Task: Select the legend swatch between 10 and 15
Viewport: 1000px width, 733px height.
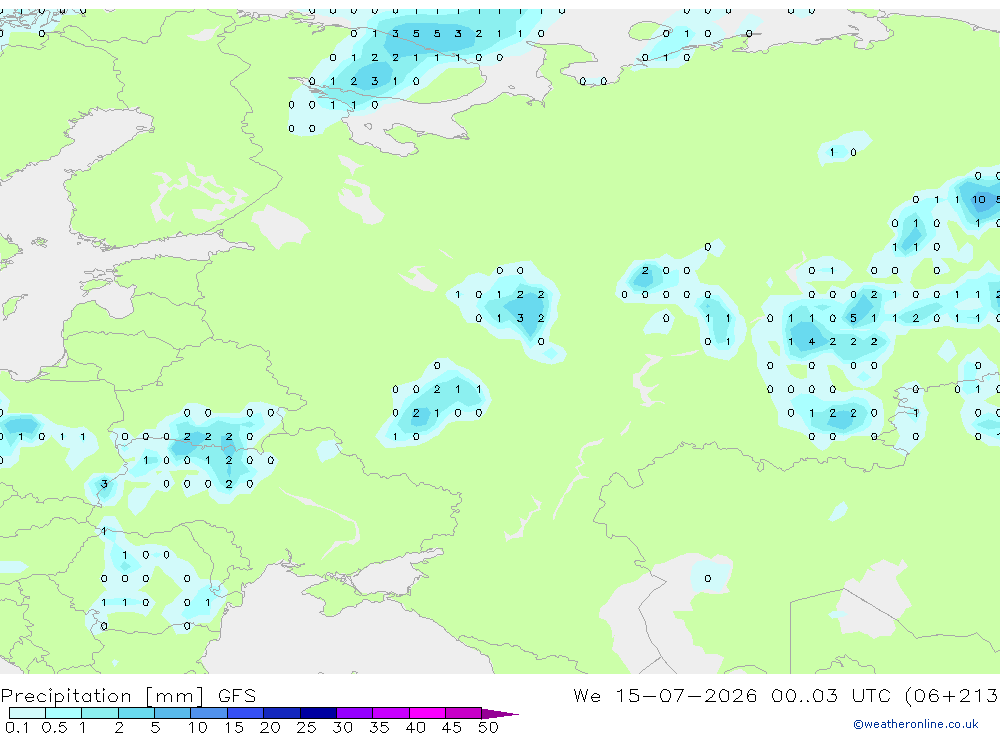Action: (209, 713)
